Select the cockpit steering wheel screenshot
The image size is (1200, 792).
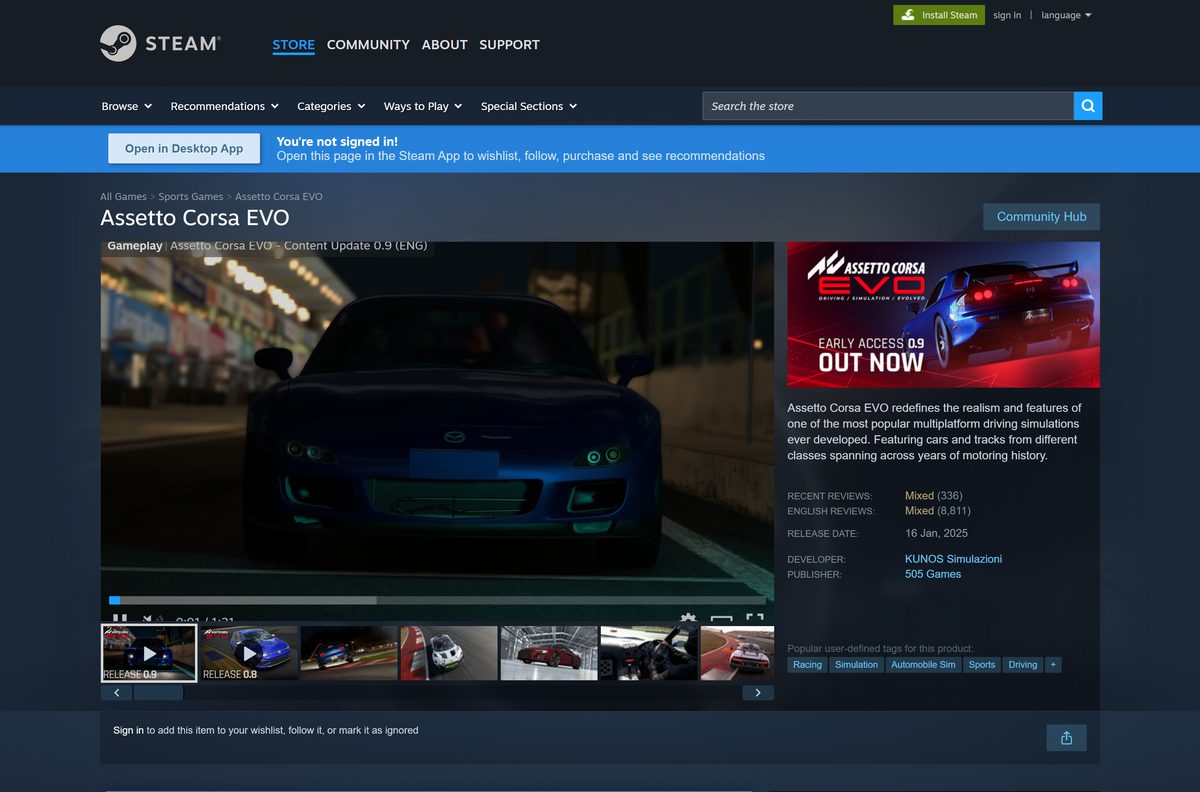coord(649,653)
